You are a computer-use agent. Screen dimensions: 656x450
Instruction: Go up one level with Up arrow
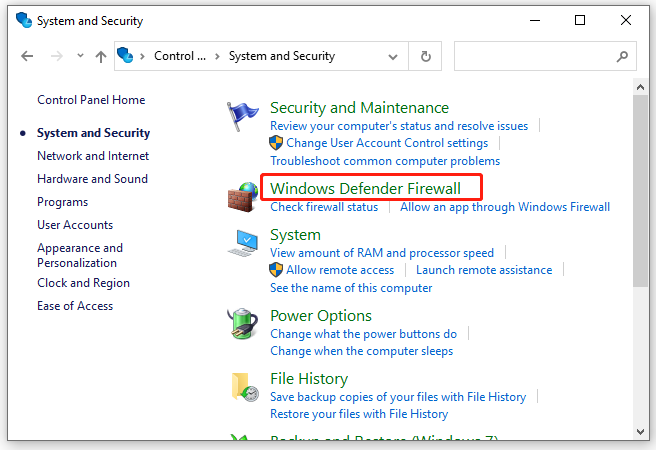[100, 56]
